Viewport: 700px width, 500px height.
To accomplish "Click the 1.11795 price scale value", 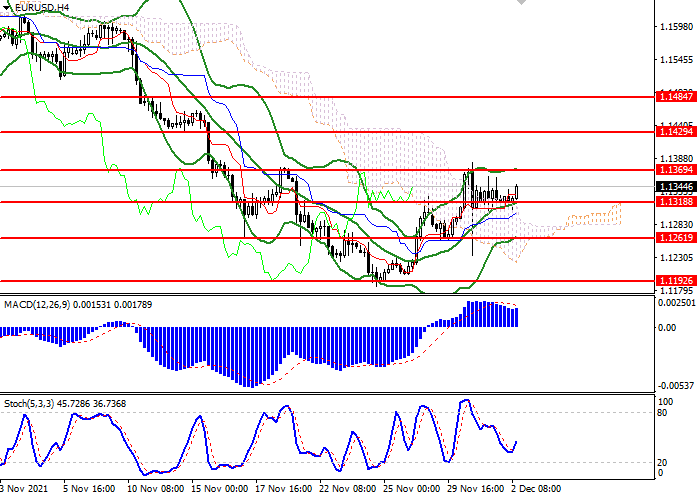I will tap(676, 291).
